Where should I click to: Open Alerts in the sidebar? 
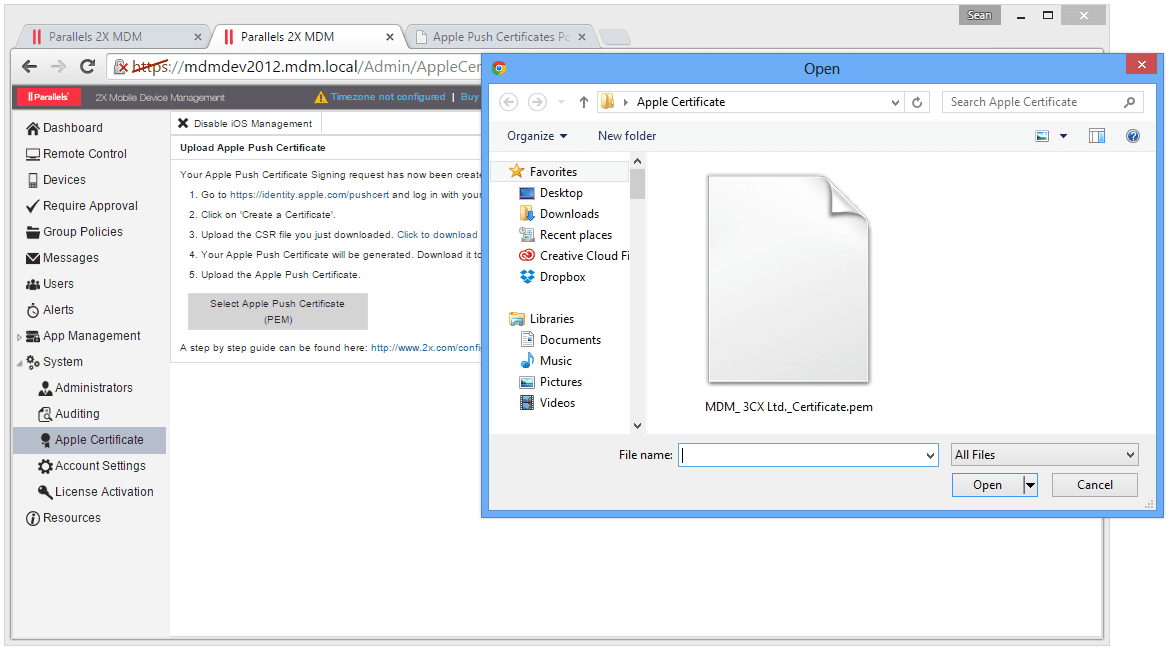50,310
